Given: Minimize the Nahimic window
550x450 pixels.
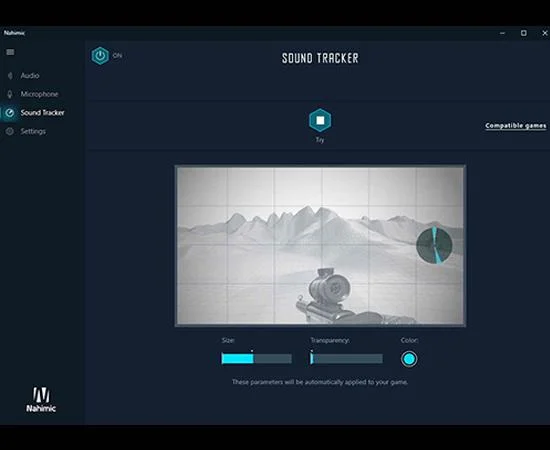Looking at the screenshot, I should pos(502,33).
